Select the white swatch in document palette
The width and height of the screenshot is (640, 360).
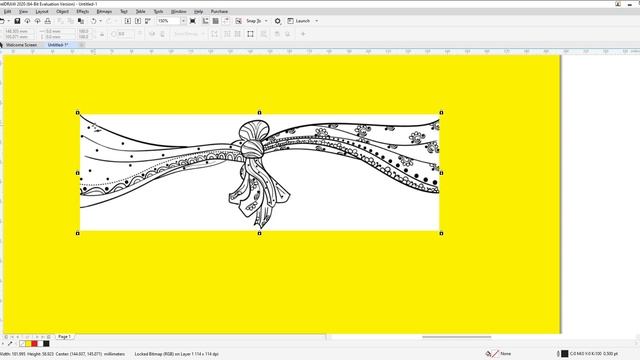point(40,344)
